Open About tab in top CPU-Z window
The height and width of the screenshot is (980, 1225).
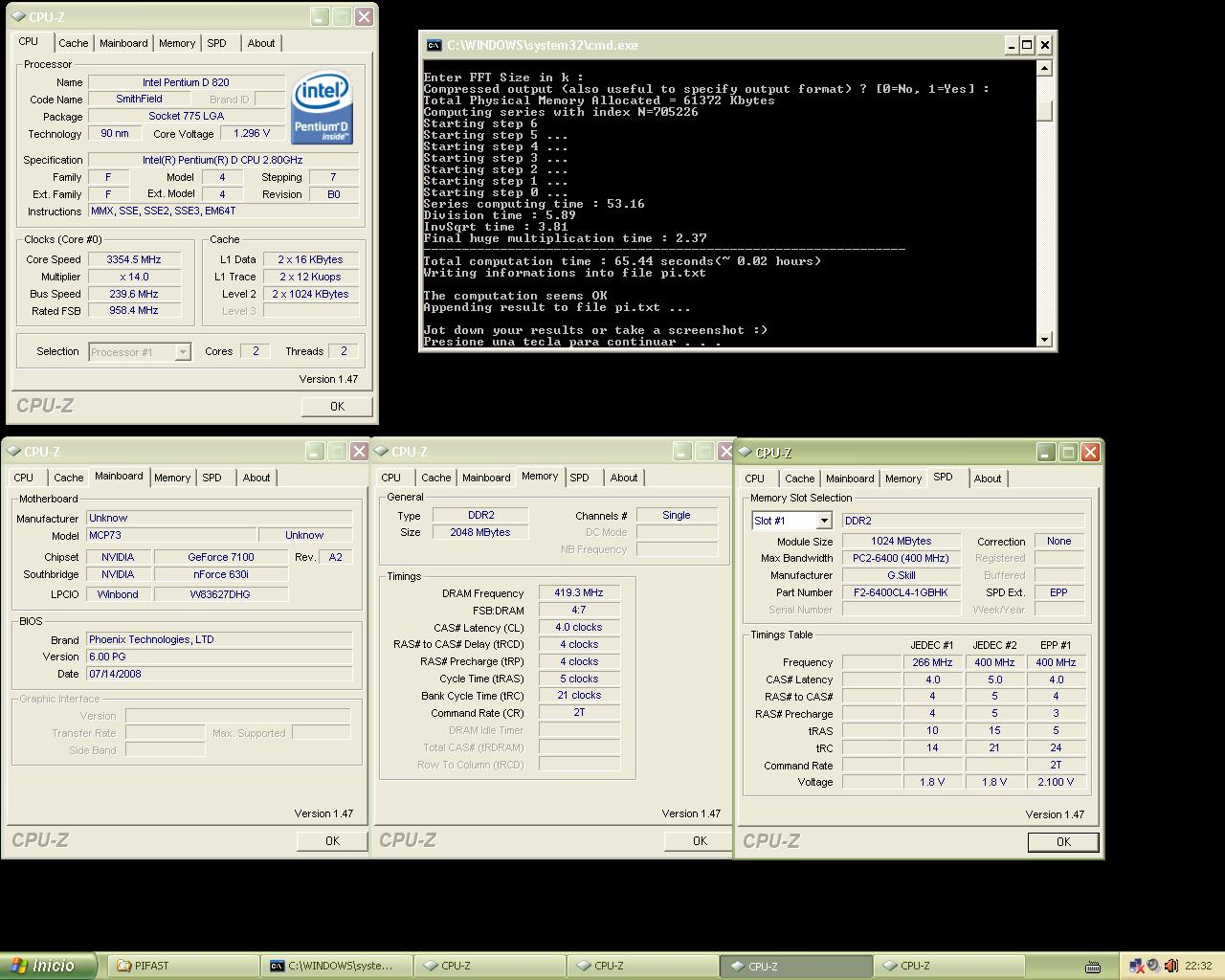coord(261,43)
